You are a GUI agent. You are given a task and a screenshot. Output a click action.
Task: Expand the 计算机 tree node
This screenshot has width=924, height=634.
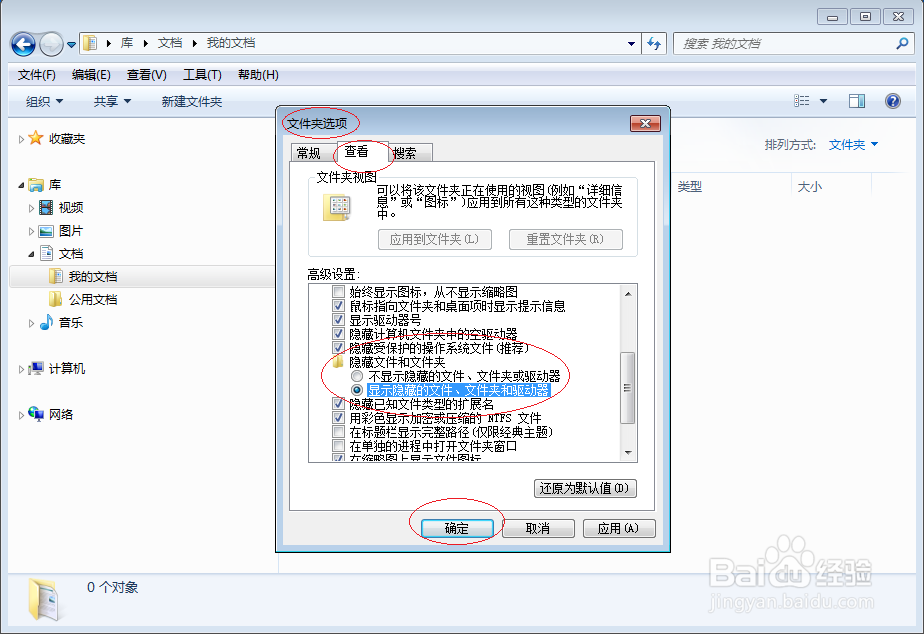22,368
